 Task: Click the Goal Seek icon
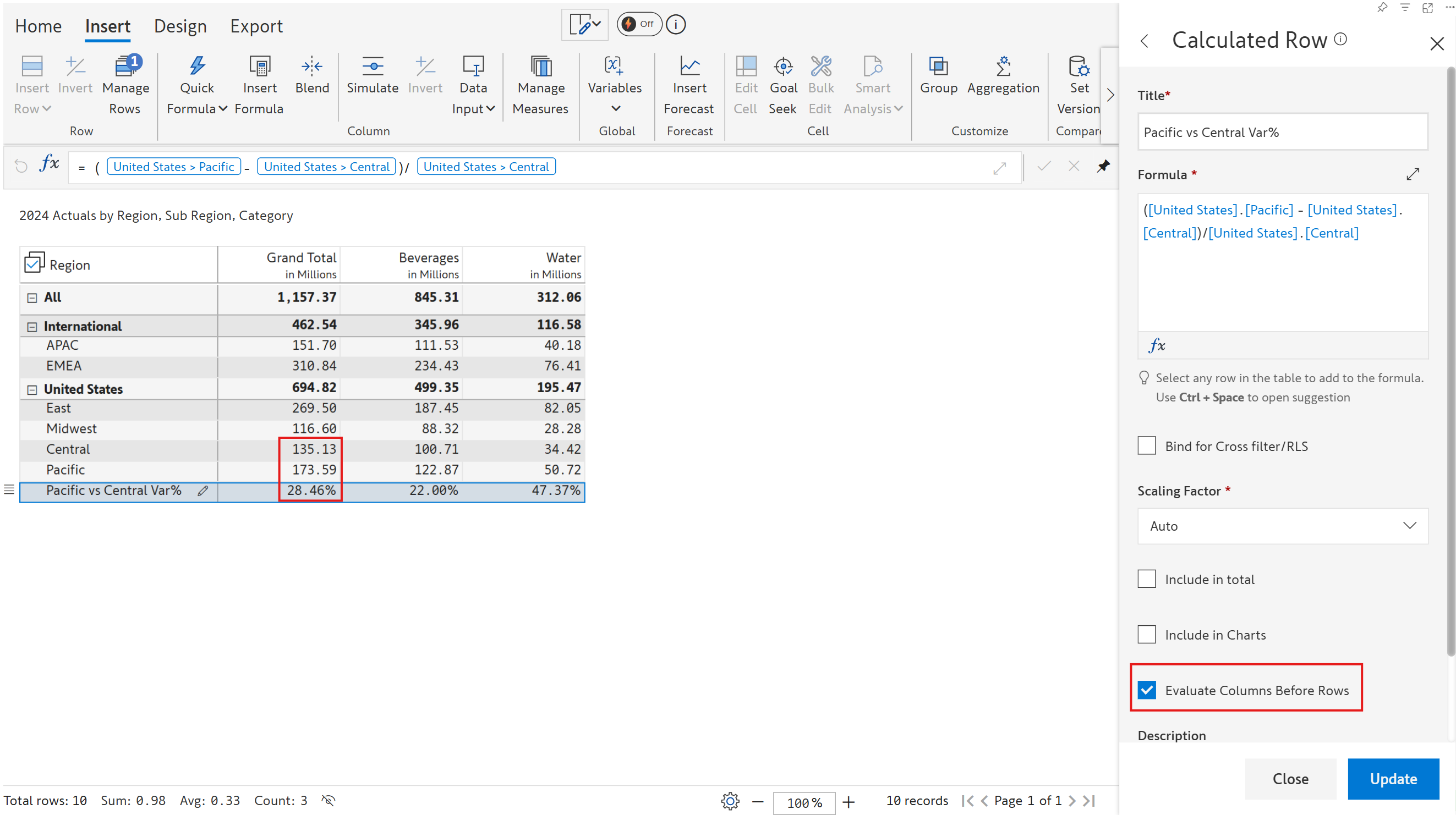(783, 67)
